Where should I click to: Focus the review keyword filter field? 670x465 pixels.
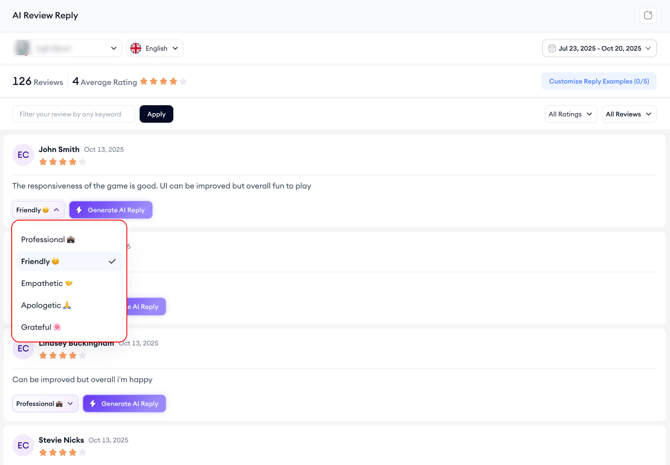coord(72,114)
